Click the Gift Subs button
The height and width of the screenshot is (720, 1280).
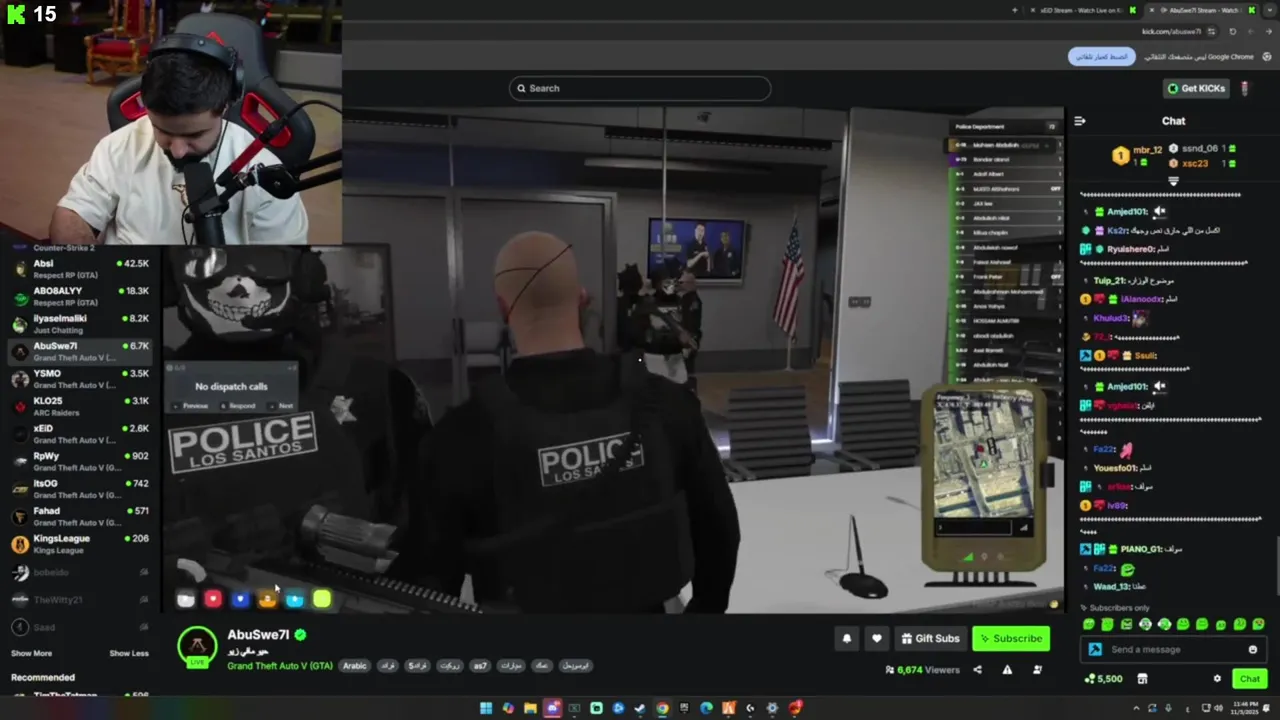(x=930, y=639)
